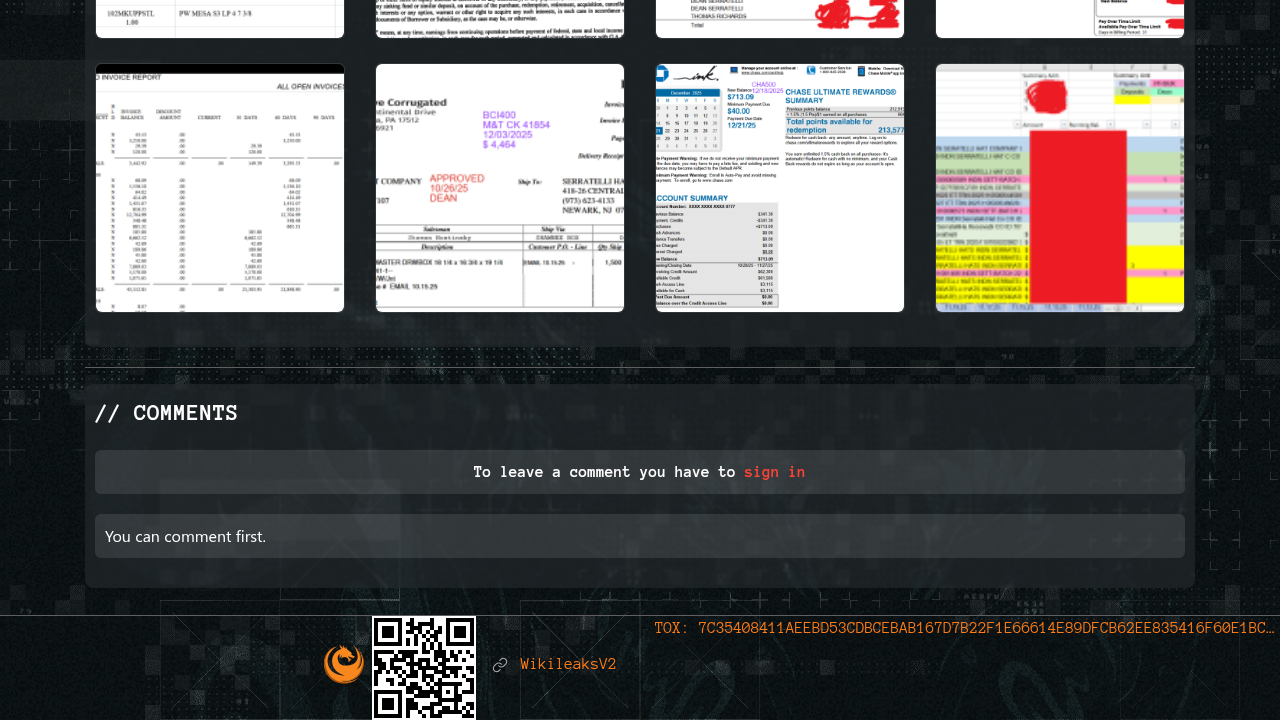
Task: Open the WikileaksV2 footer link
Action: point(568,665)
